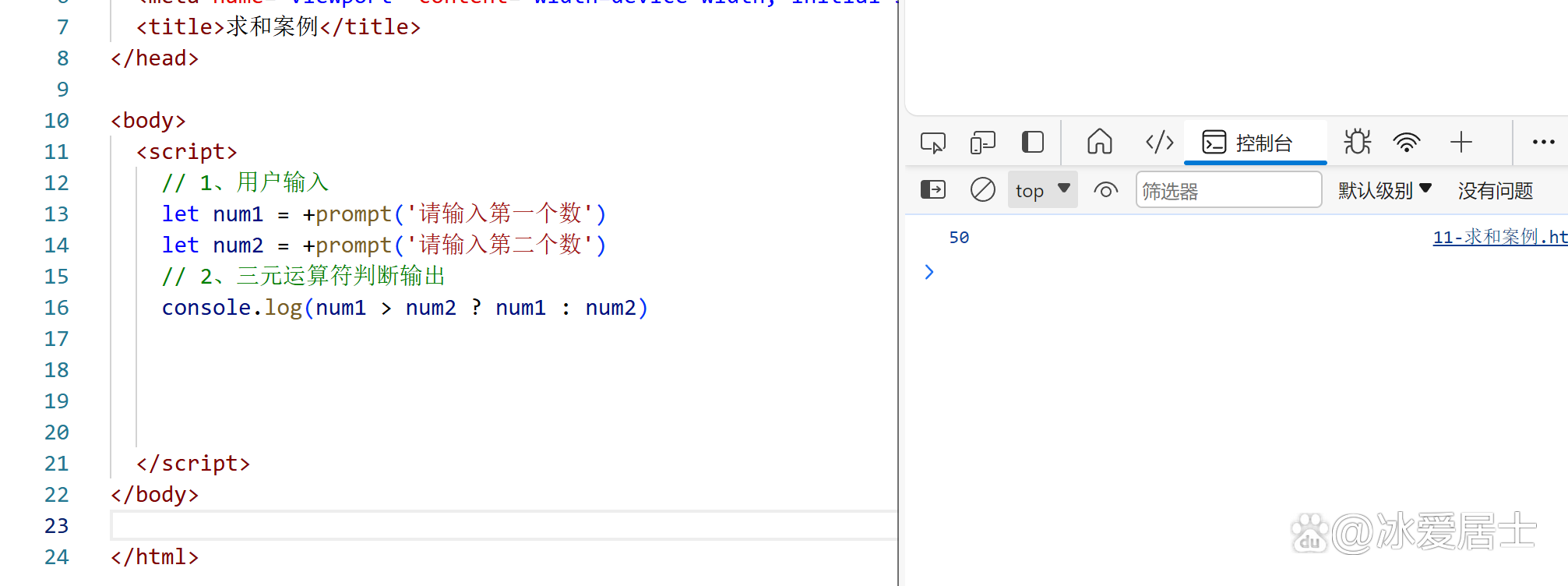Open the top context dropdown

[1043, 190]
